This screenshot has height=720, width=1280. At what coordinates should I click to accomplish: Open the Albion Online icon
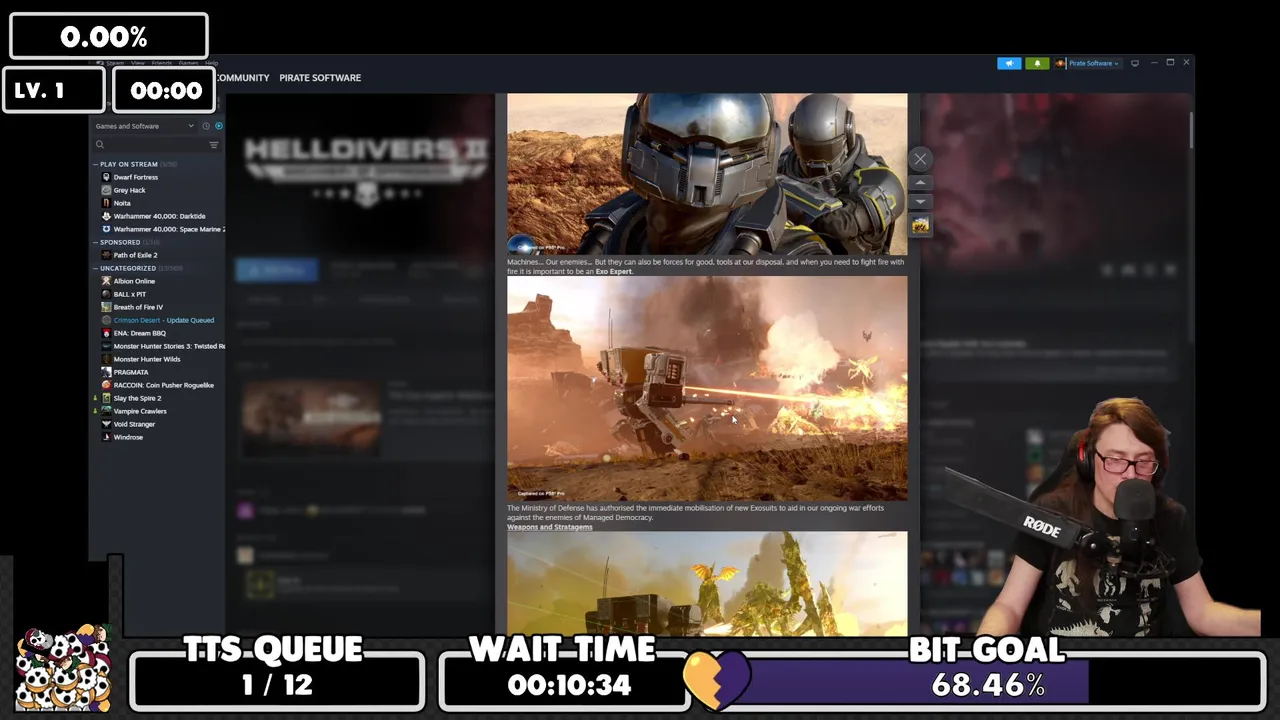pyautogui.click(x=106, y=281)
